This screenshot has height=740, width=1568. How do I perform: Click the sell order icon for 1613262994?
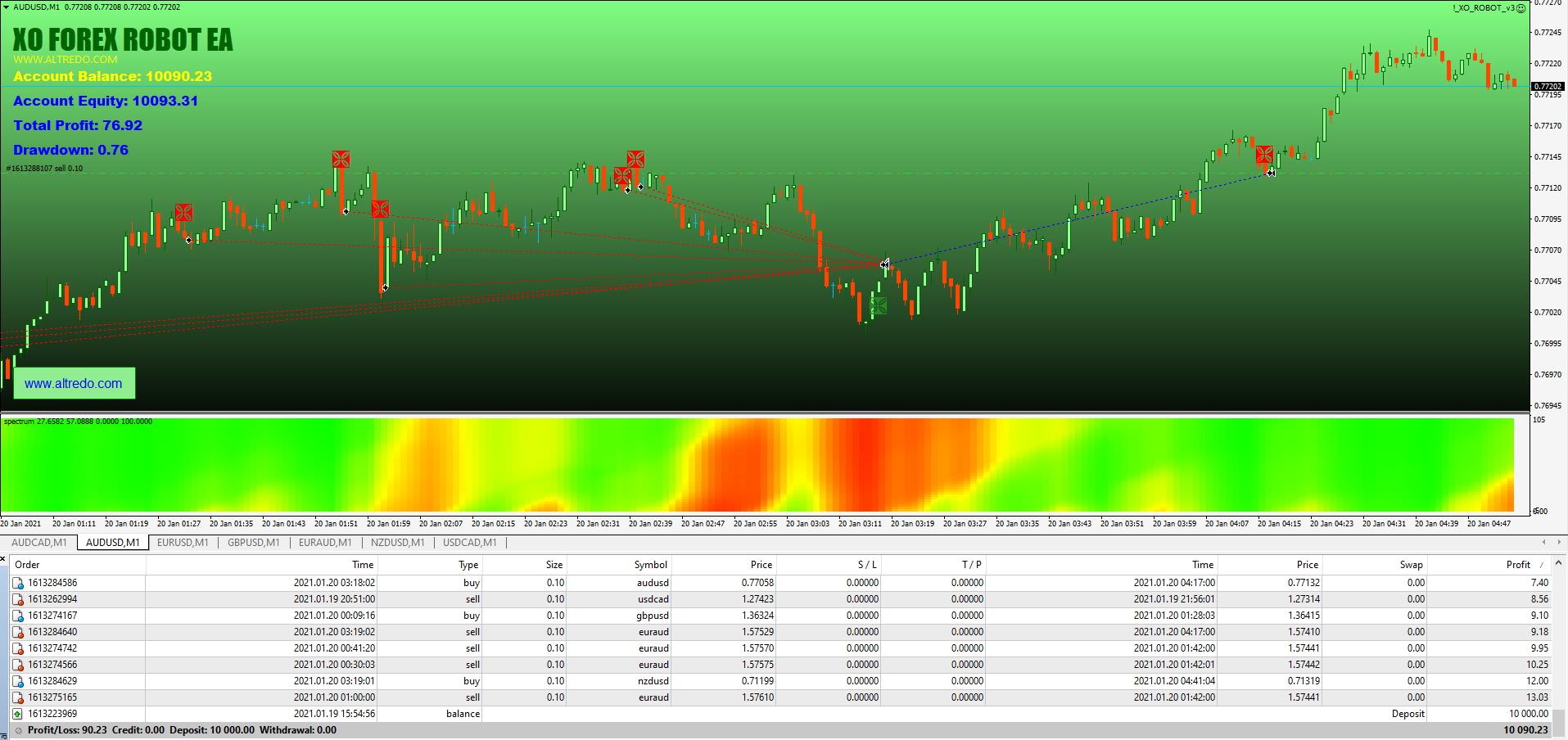(x=18, y=600)
